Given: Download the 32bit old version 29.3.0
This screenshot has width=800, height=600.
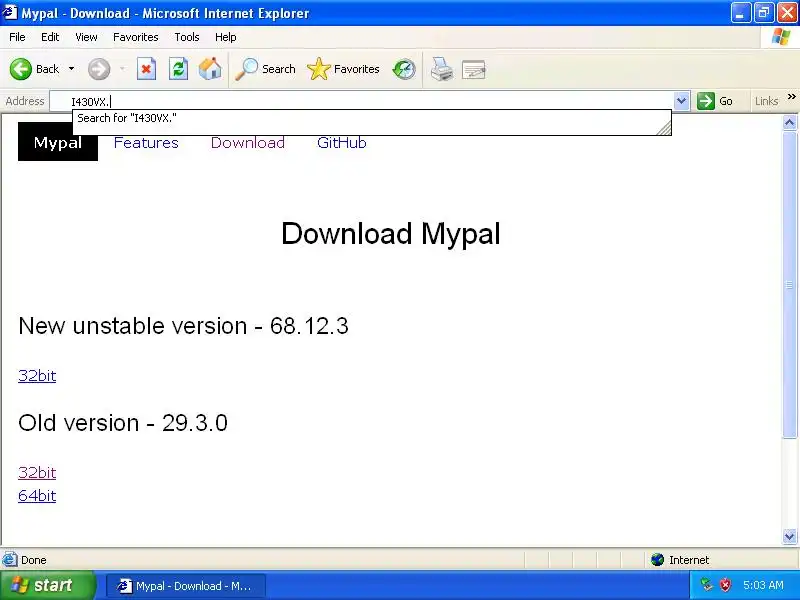Looking at the screenshot, I should 37,472.
